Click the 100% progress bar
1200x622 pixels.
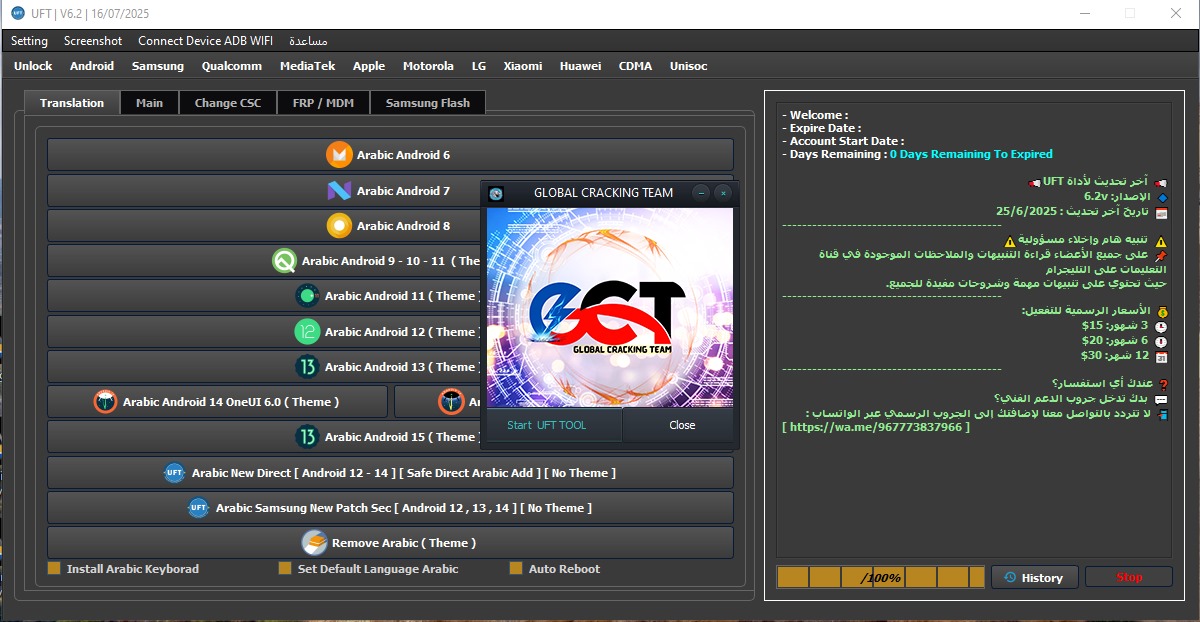[x=881, y=577]
